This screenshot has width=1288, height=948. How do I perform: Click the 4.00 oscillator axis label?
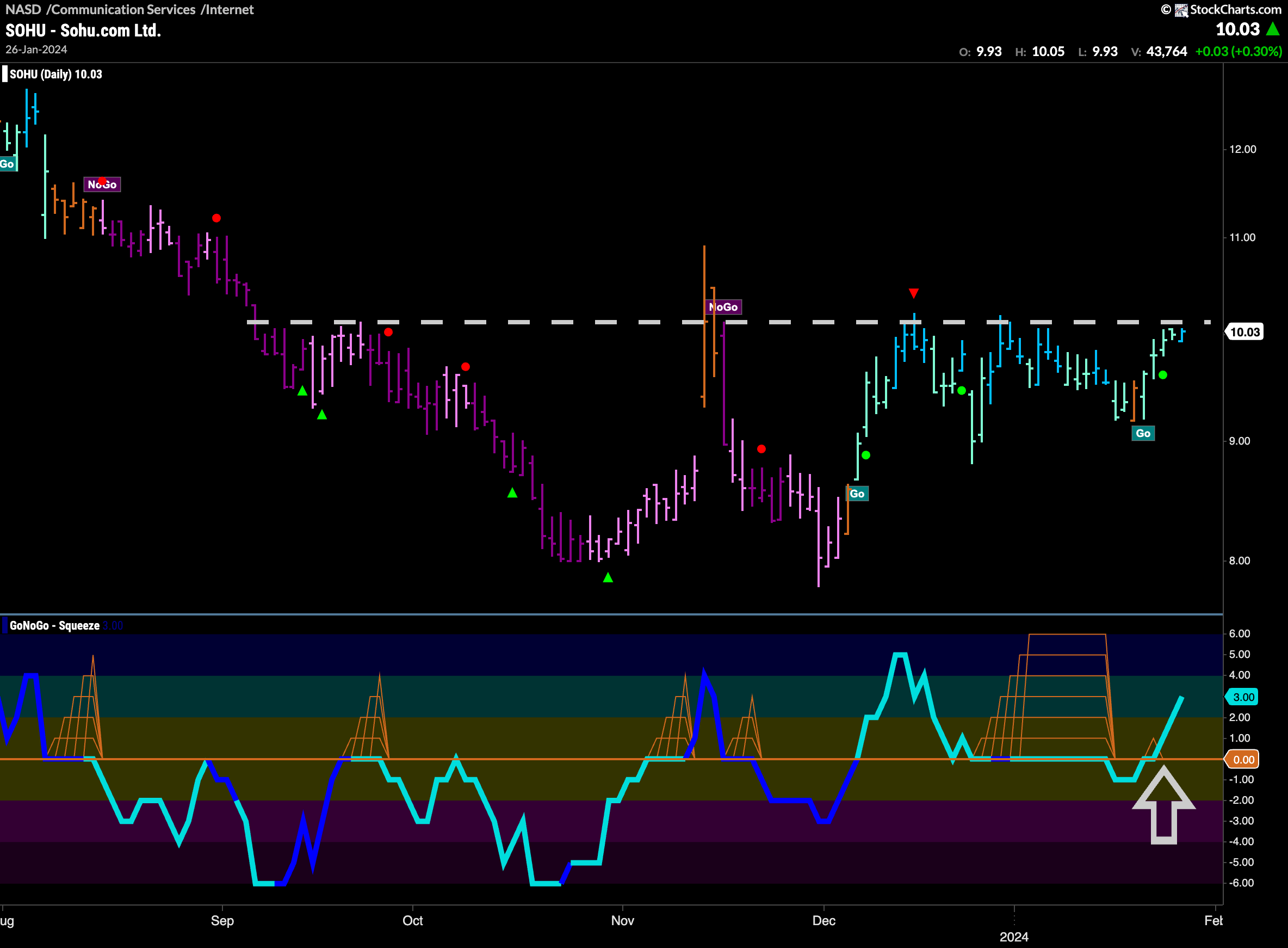click(1239, 675)
